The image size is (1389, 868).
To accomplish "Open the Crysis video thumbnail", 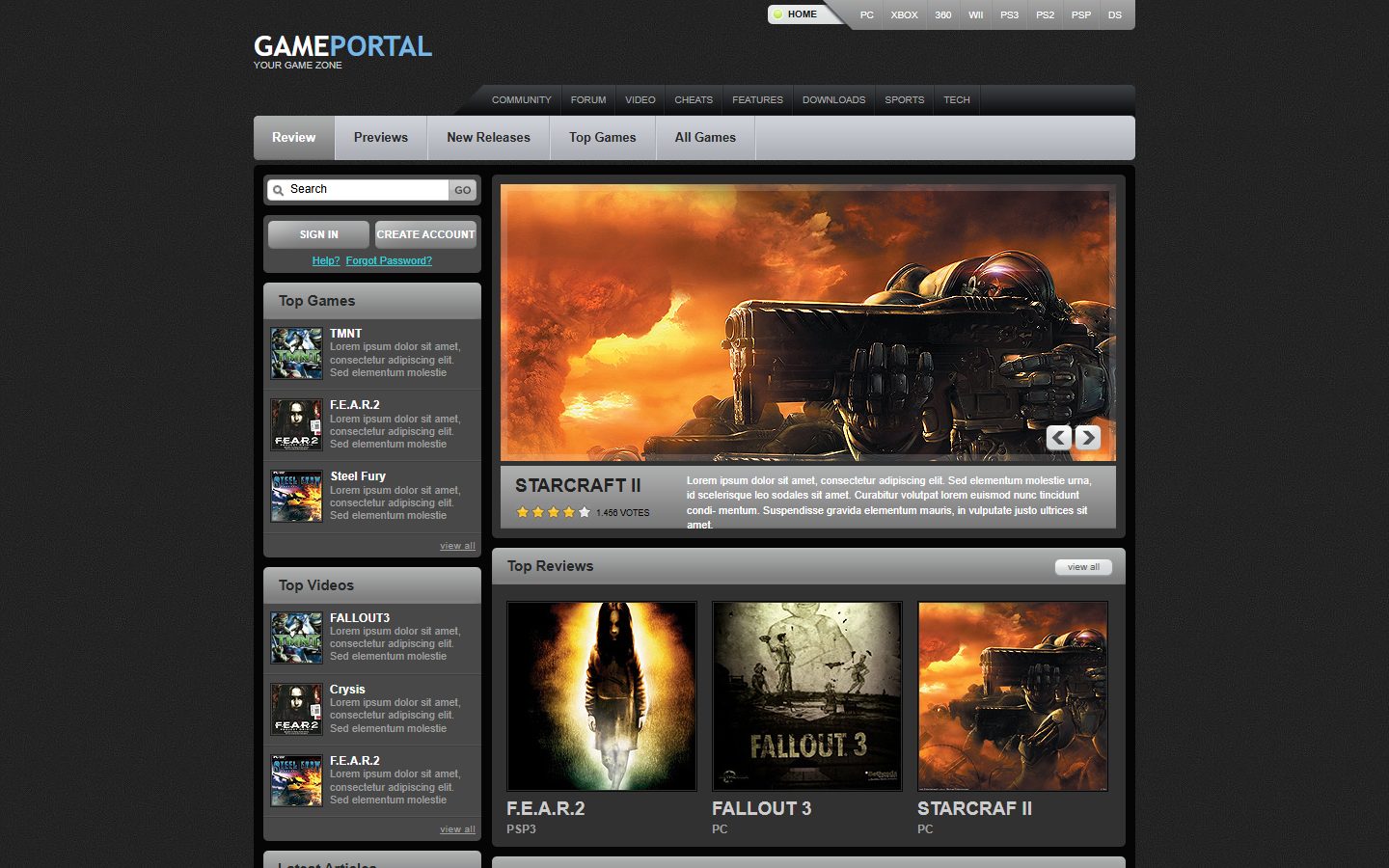I will (x=297, y=709).
